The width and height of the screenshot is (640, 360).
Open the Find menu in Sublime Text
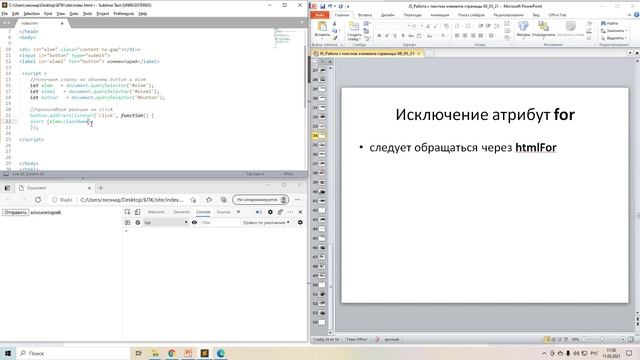point(48,13)
